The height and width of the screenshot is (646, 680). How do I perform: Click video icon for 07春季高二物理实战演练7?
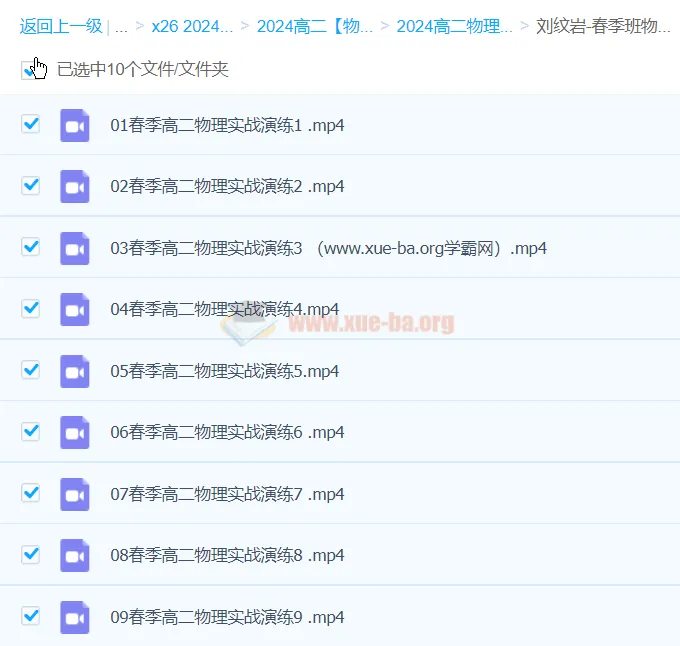[75, 494]
